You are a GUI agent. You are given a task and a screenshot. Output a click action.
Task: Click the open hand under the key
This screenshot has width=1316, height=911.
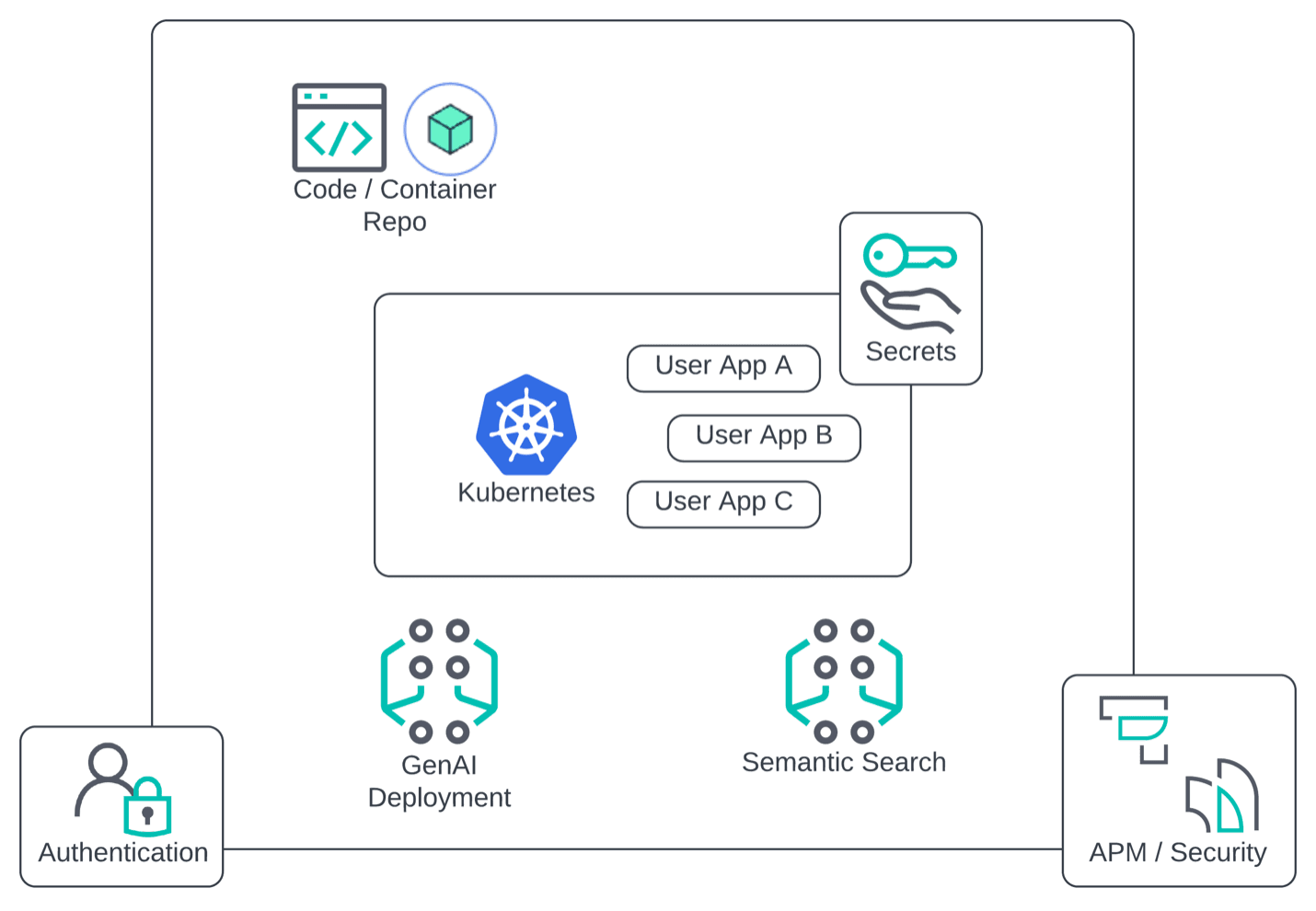[909, 306]
